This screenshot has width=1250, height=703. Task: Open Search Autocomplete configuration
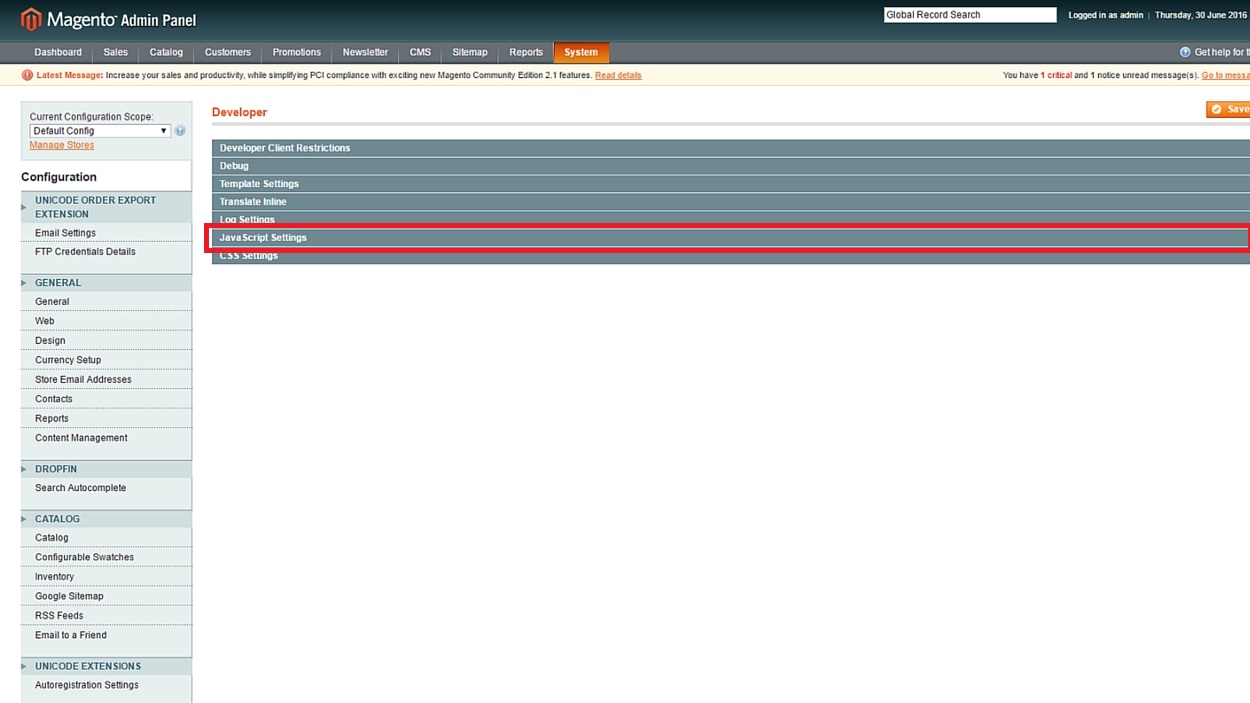(x=81, y=488)
